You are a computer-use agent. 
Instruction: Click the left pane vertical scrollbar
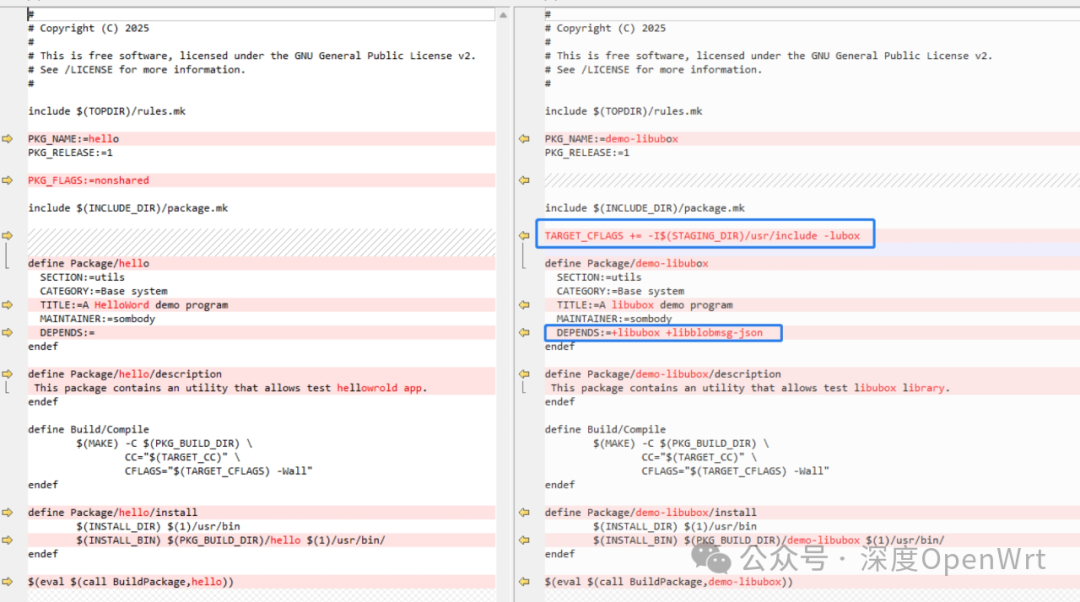pyautogui.click(x=503, y=300)
